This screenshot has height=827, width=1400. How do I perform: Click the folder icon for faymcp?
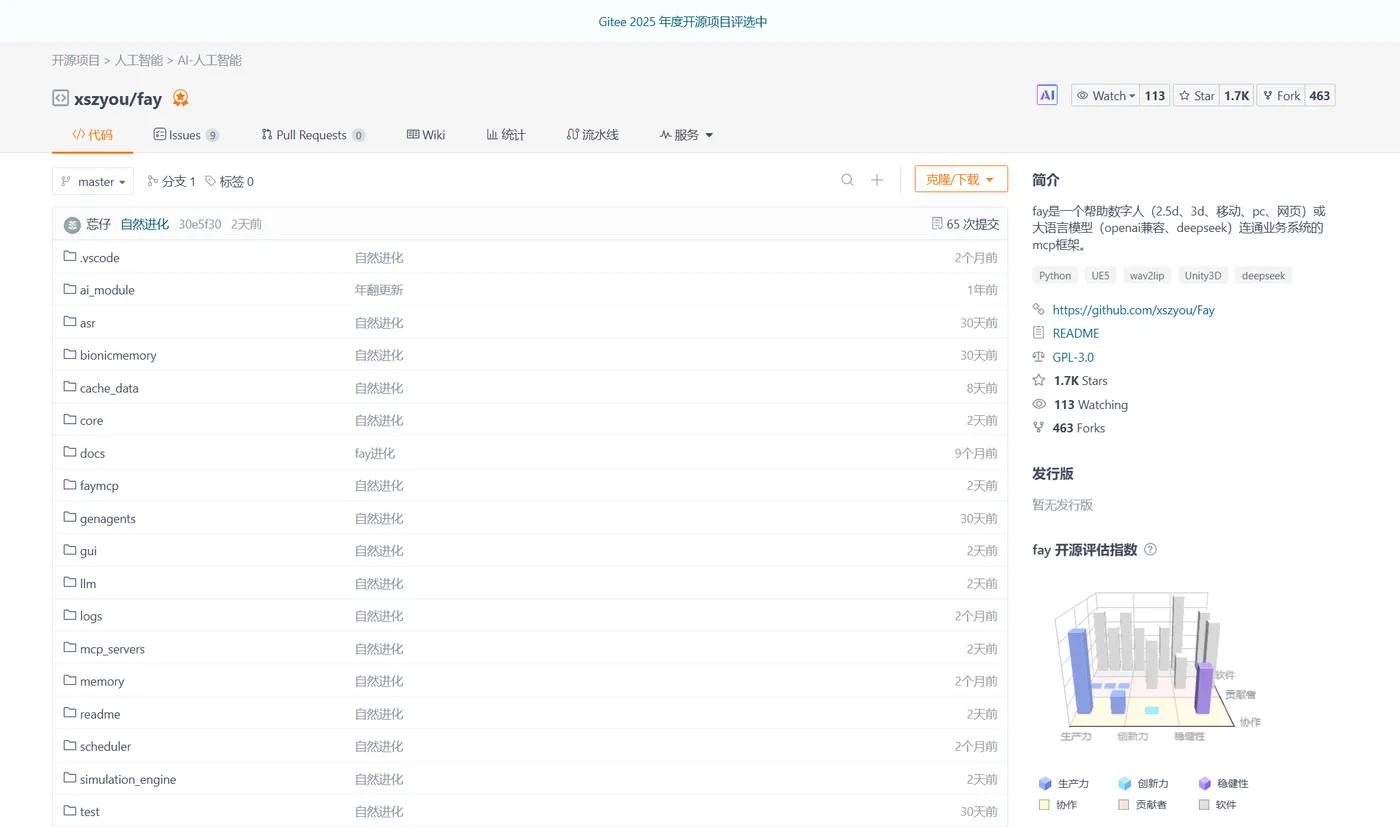[x=70, y=485]
